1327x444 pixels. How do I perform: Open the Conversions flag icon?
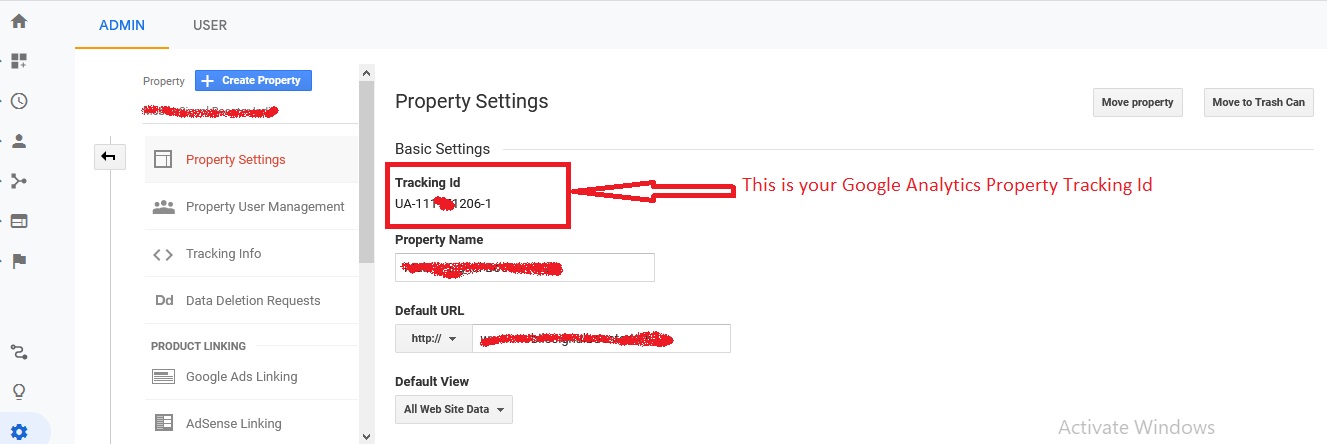19,261
